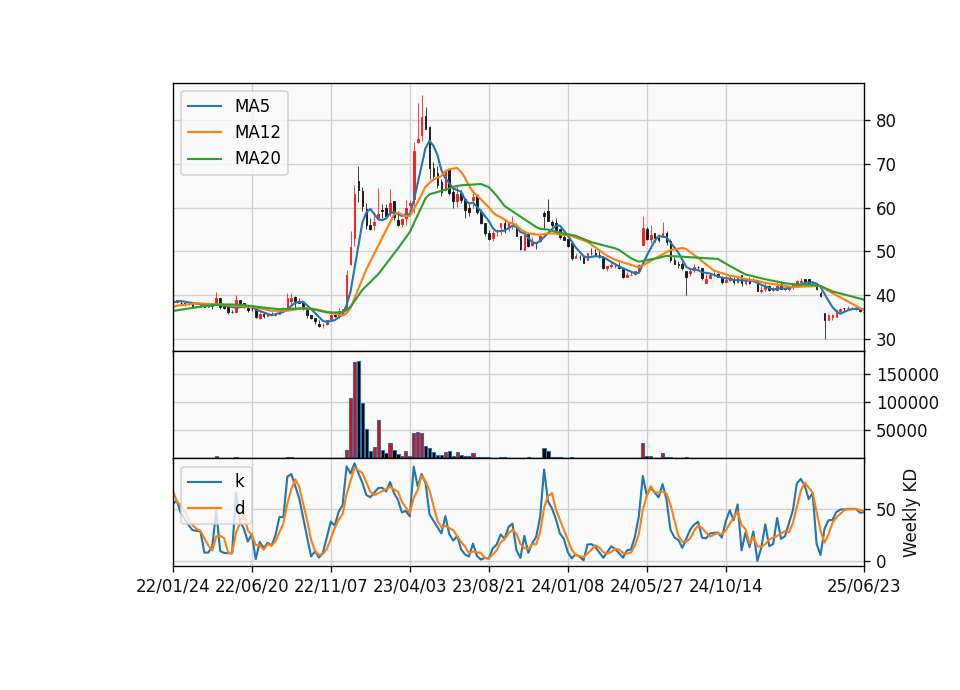Click the d legend label

(x=240, y=508)
